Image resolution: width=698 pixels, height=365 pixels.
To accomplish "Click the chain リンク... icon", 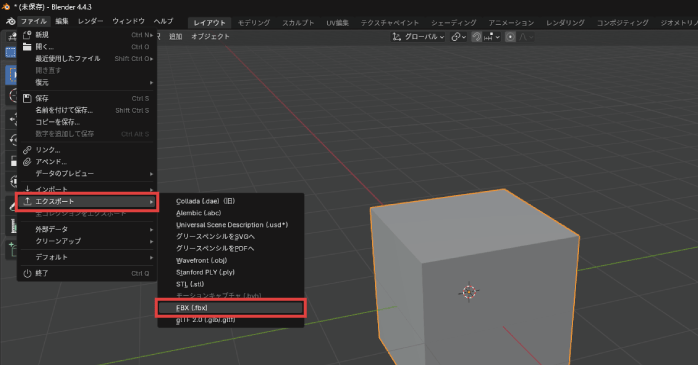I will click(x=27, y=150).
